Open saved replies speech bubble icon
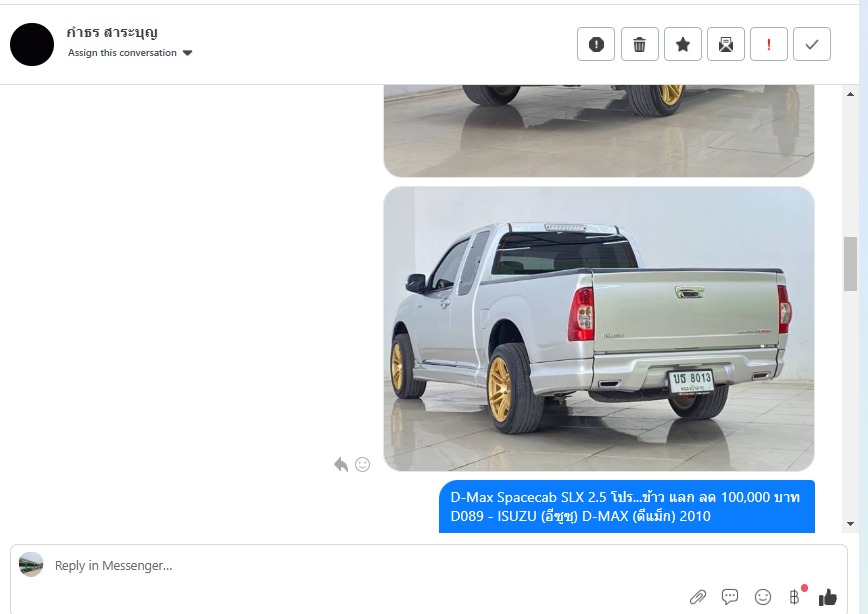Viewport: 868px width, 614px height. (x=730, y=596)
